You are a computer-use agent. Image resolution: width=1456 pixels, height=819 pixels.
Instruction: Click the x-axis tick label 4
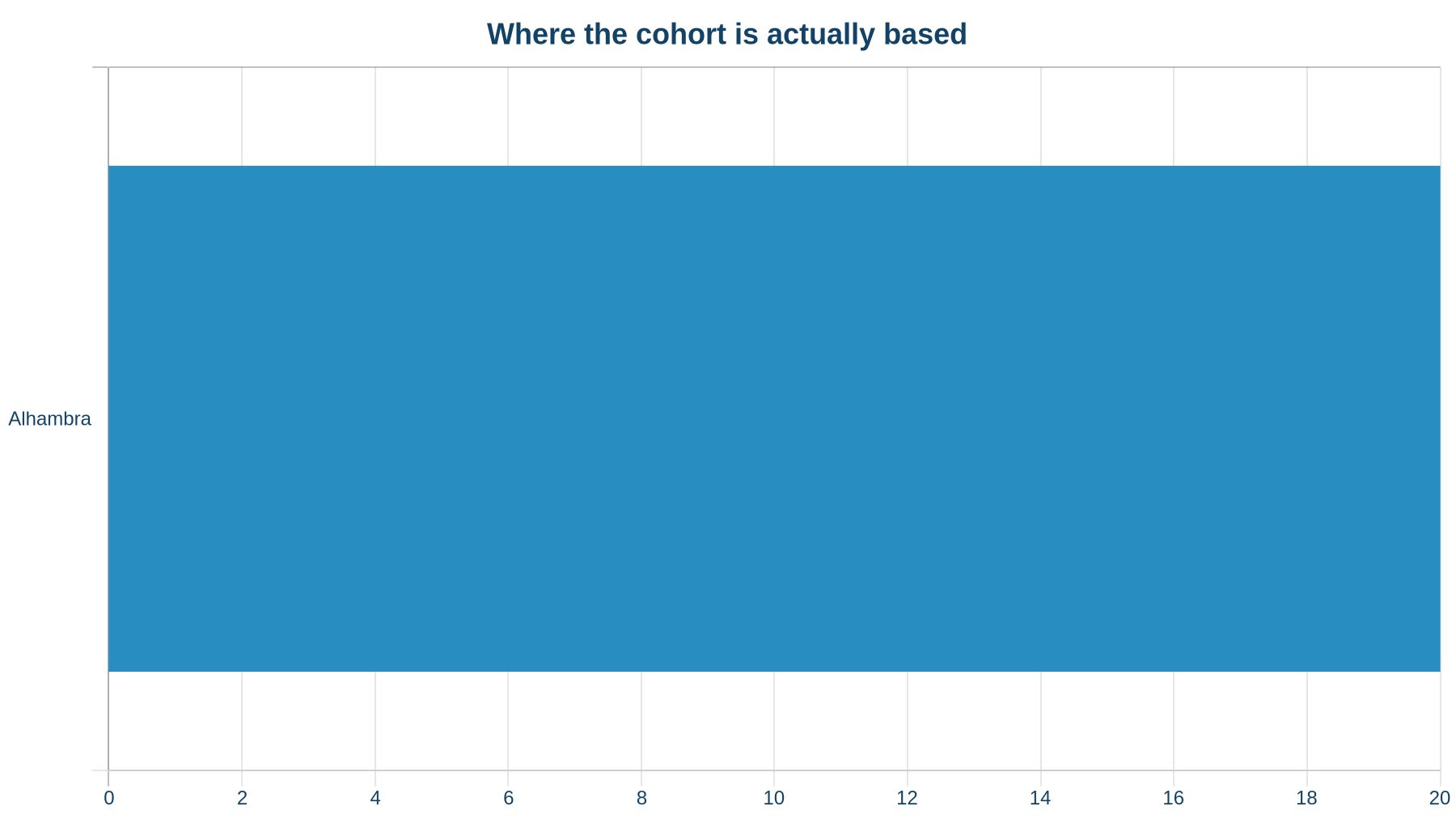pyautogui.click(x=375, y=798)
